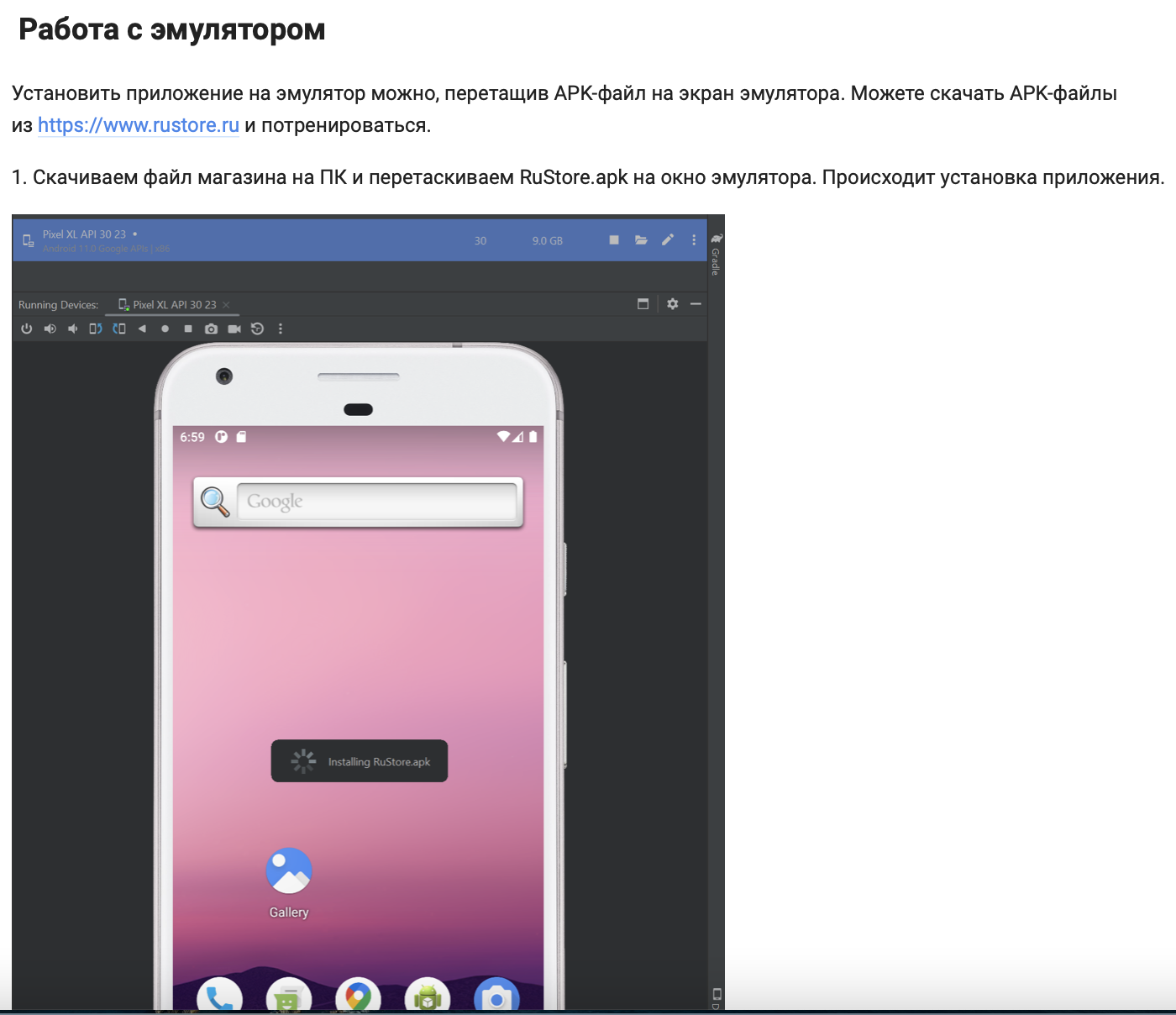
Task: Take a screenshot with camera icon
Action: [x=211, y=329]
